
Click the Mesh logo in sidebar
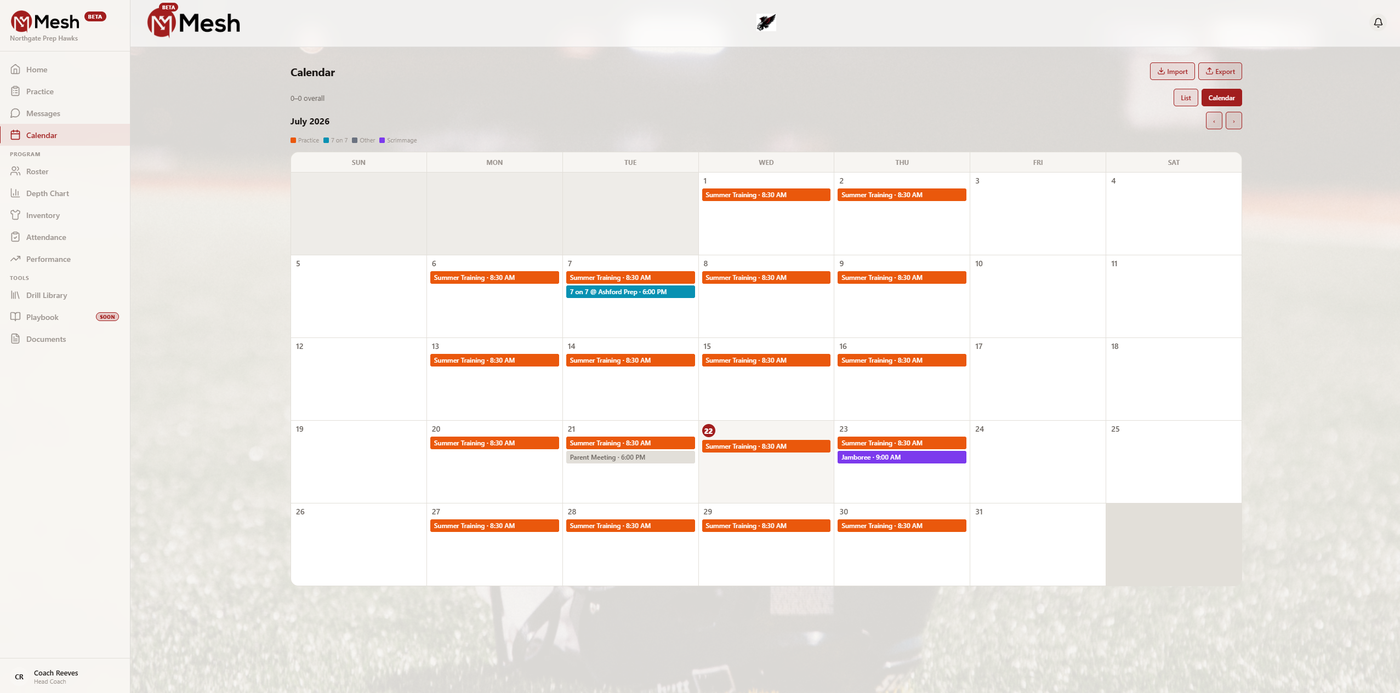(45, 21)
